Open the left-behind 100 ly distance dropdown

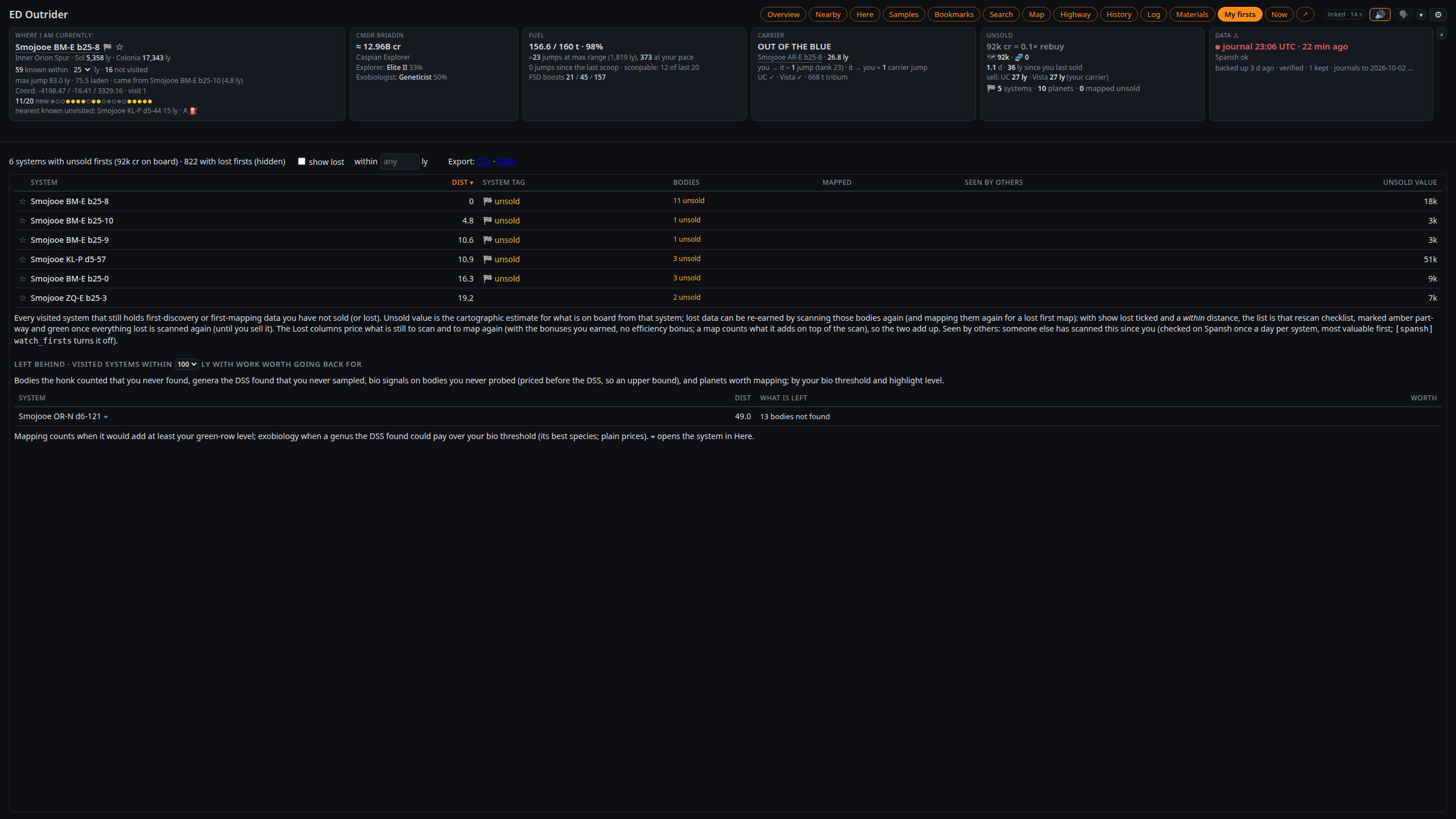(x=187, y=365)
